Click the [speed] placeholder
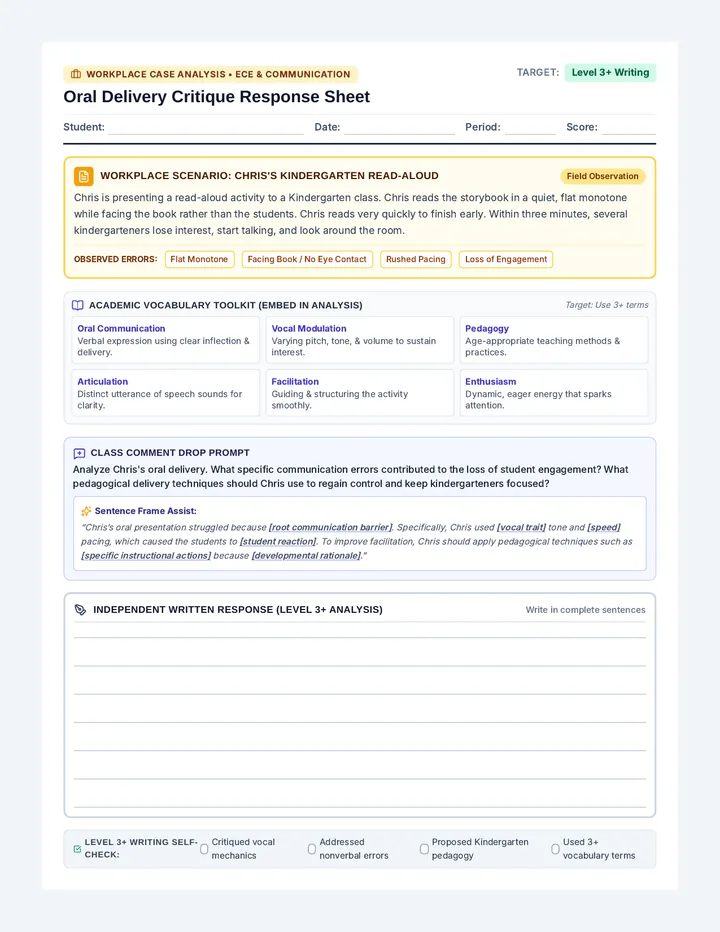The image size is (720, 932). (x=604, y=528)
